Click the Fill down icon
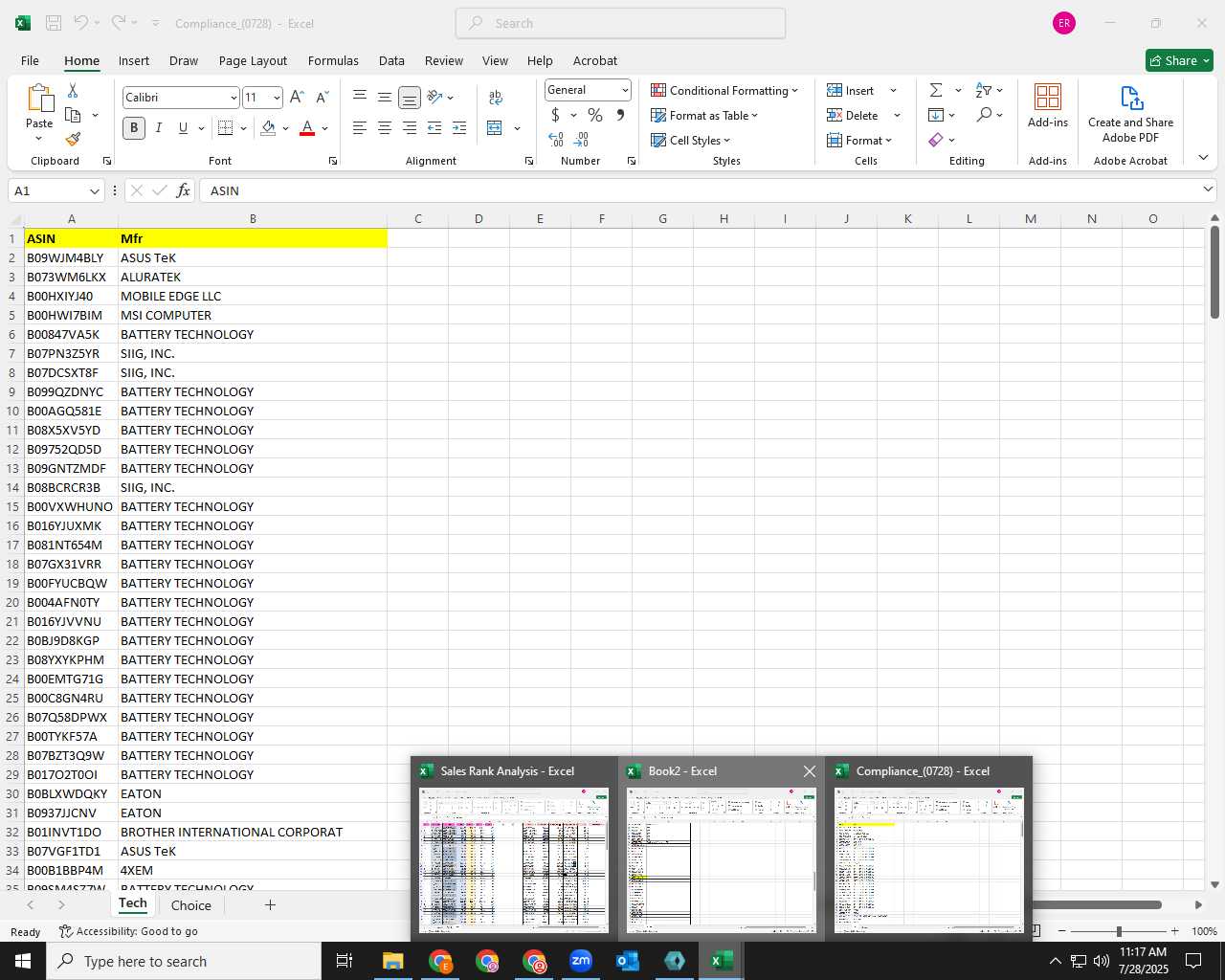This screenshot has width=1225, height=980. [x=936, y=115]
